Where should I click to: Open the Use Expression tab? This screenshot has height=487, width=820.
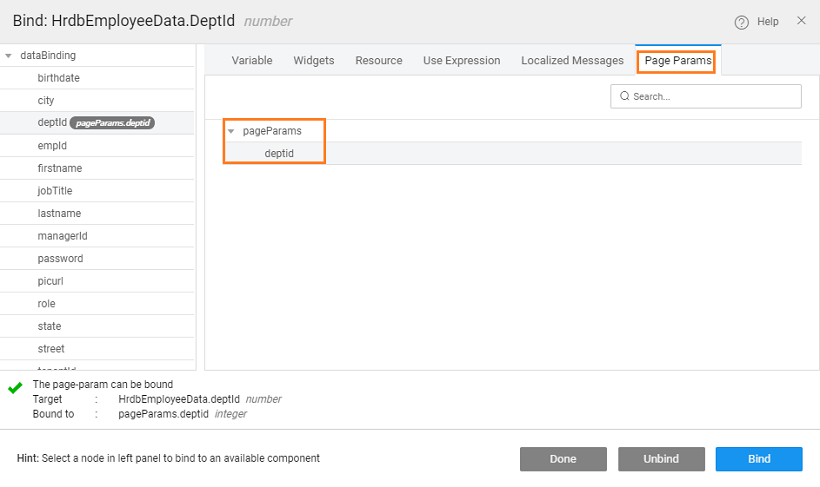coord(461,61)
